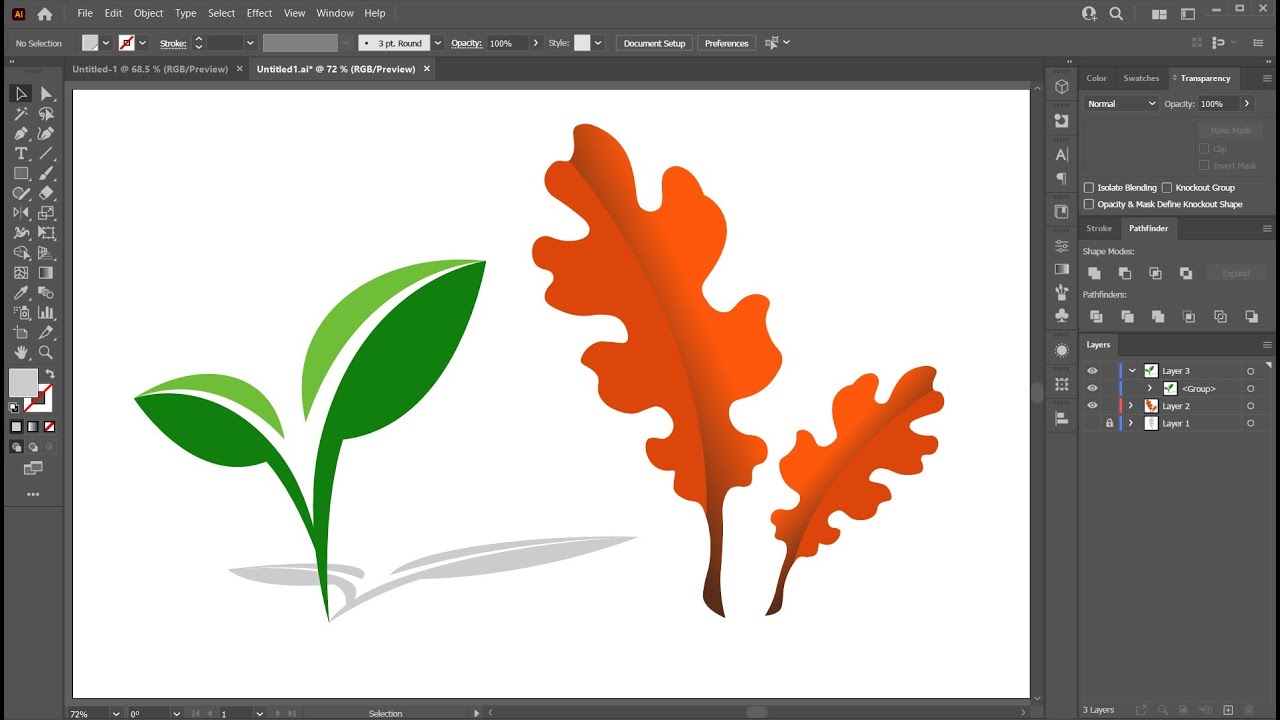Click the Document Setup button
Image resolution: width=1280 pixels, height=720 pixels.
(x=654, y=43)
